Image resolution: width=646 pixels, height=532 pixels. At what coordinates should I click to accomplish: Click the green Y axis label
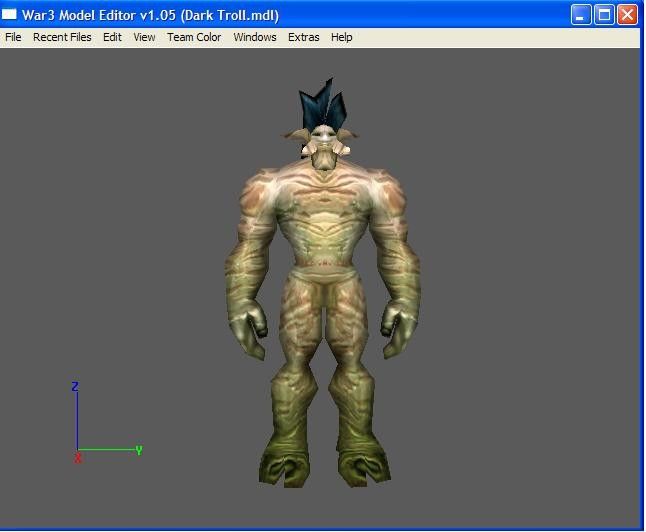pos(139,450)
